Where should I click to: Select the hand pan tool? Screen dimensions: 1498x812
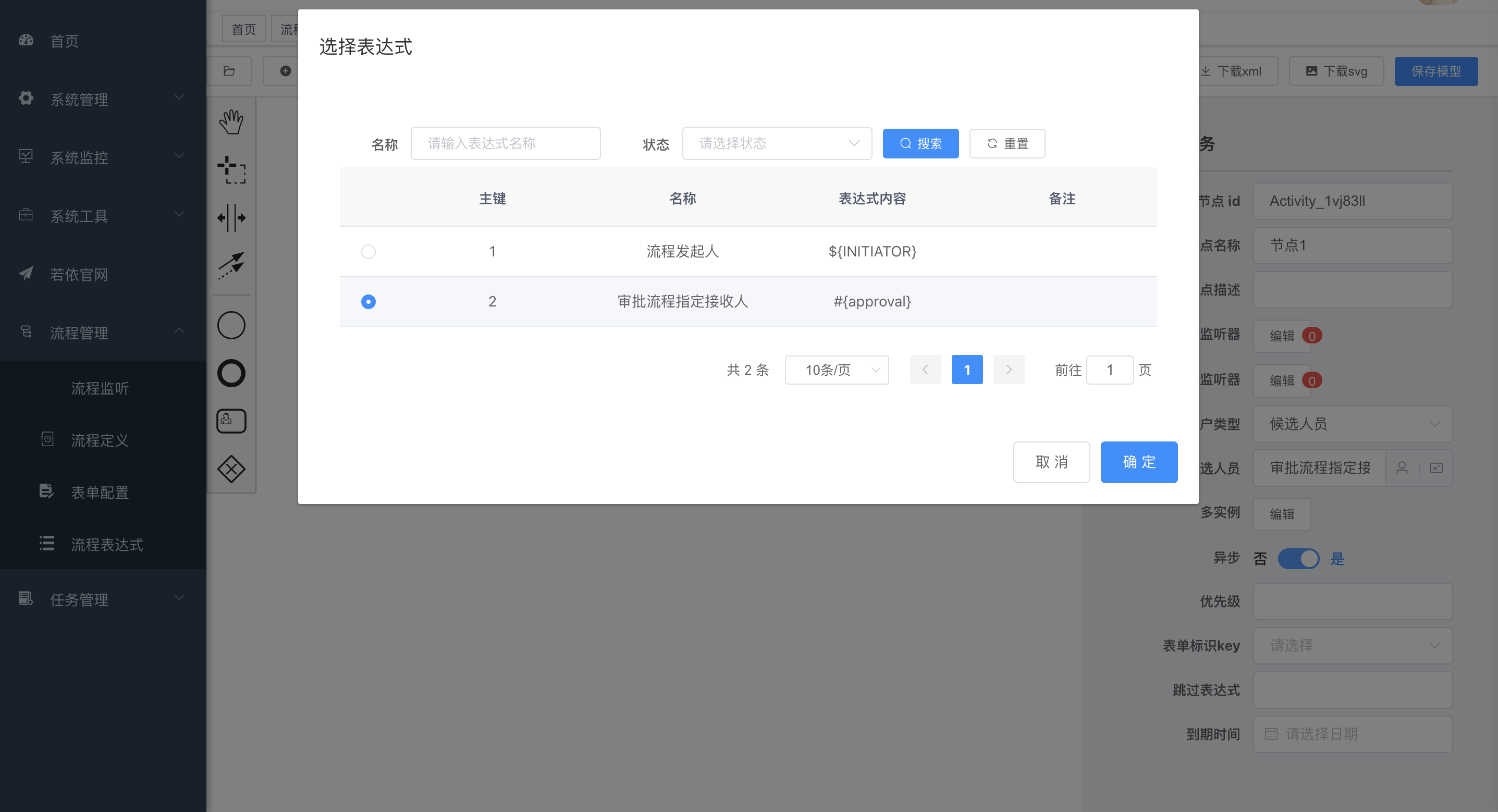pos(231,122)
